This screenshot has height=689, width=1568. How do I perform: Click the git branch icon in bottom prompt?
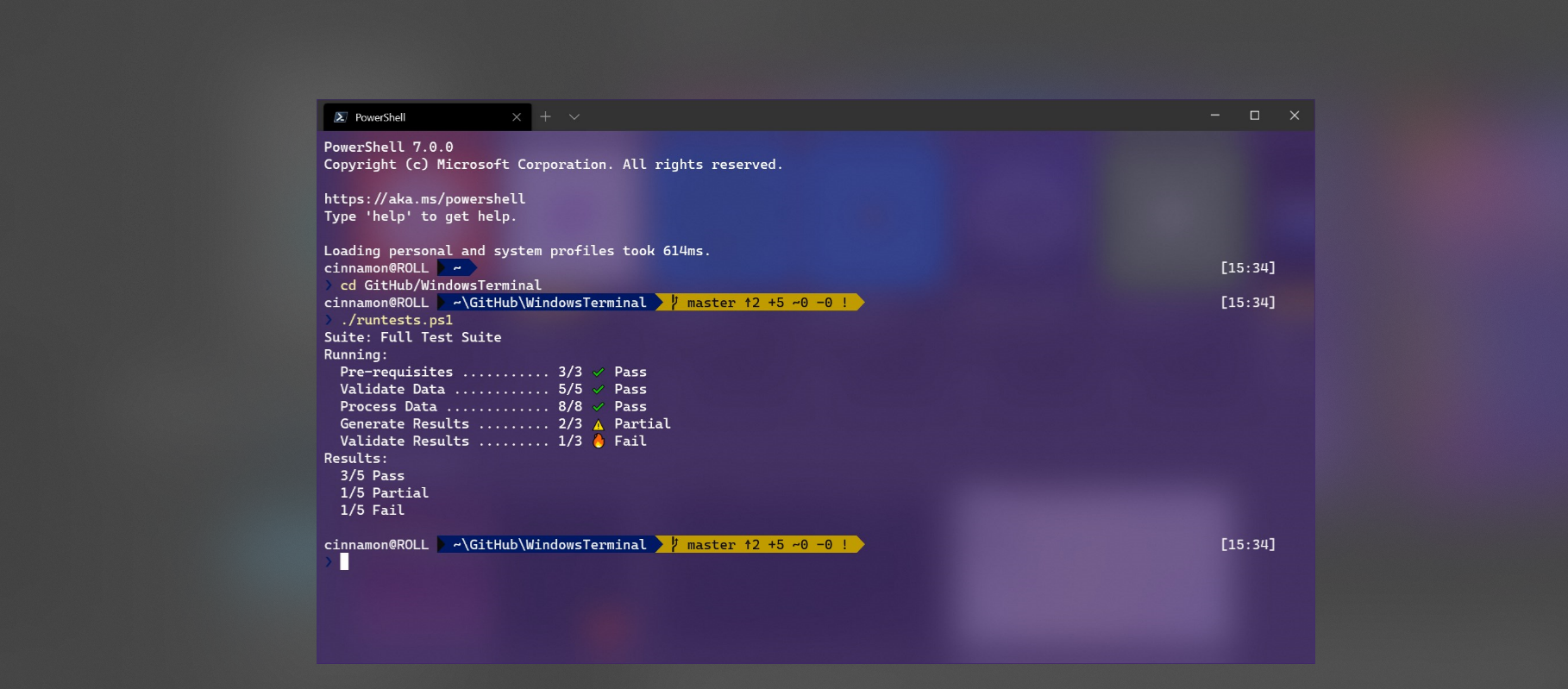click(674, 544)
